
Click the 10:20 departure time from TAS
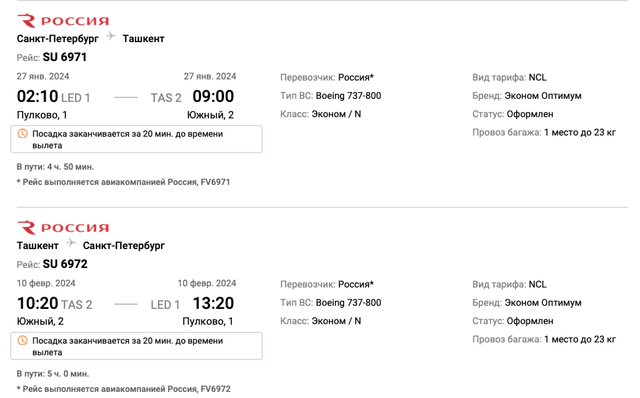tap(38, 304)
